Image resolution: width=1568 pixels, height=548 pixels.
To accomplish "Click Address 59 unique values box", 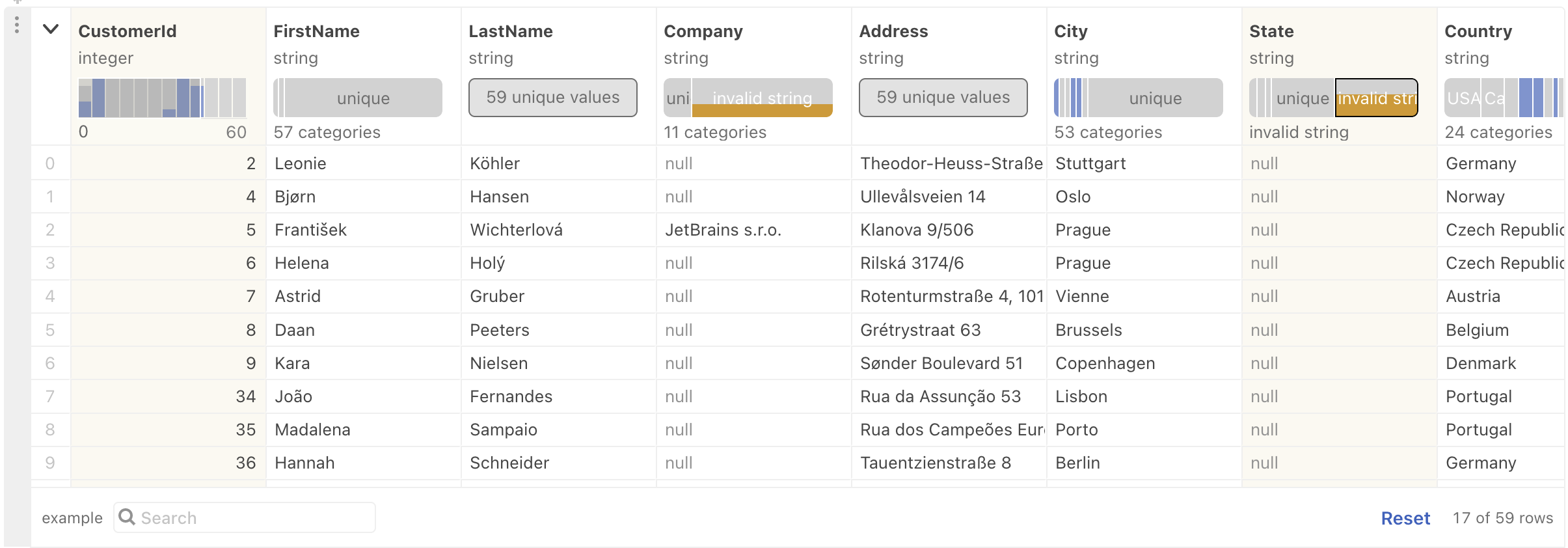I will point(943,98).
